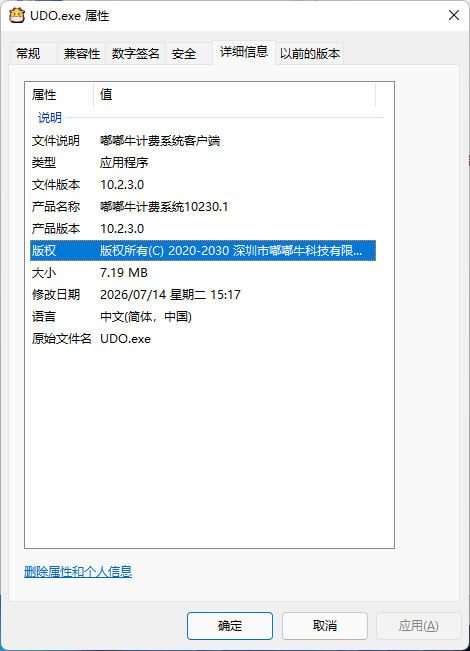
Task: Click the 取消 button
Action: click(325, 626)
